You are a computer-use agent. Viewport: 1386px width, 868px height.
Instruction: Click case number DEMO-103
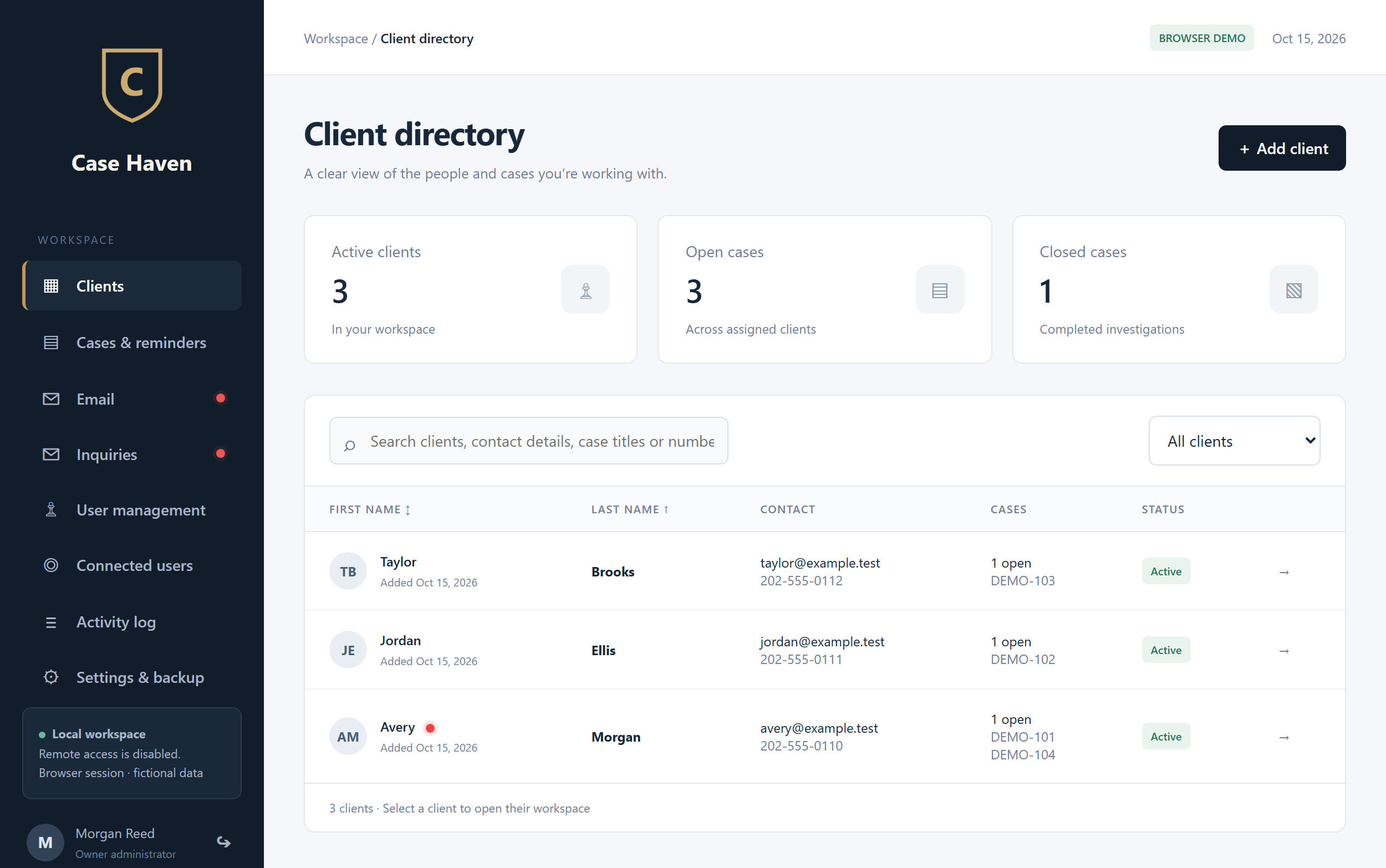[x=1022, y=580]
